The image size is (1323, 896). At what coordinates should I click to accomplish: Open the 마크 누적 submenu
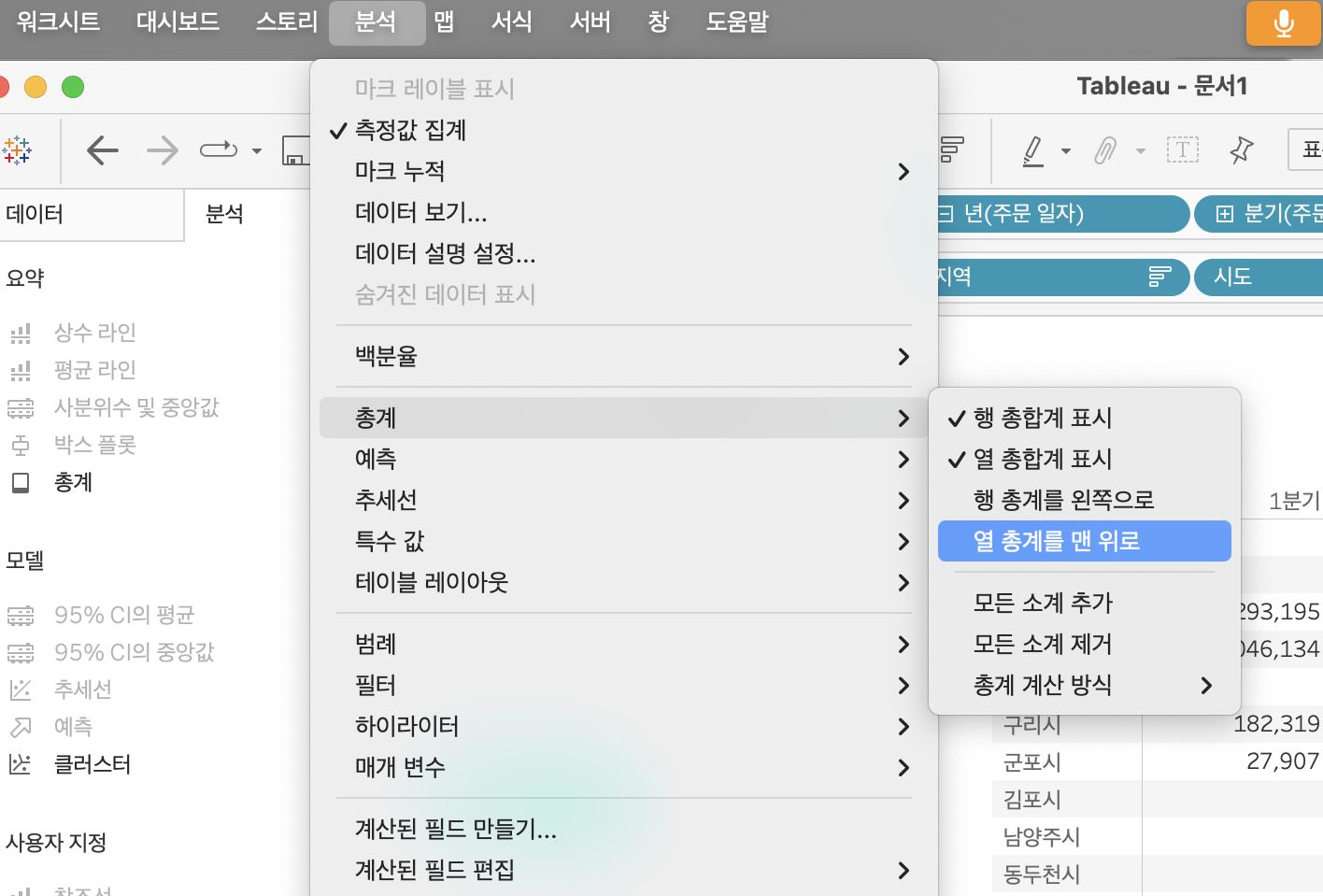[x=623, y=171]
